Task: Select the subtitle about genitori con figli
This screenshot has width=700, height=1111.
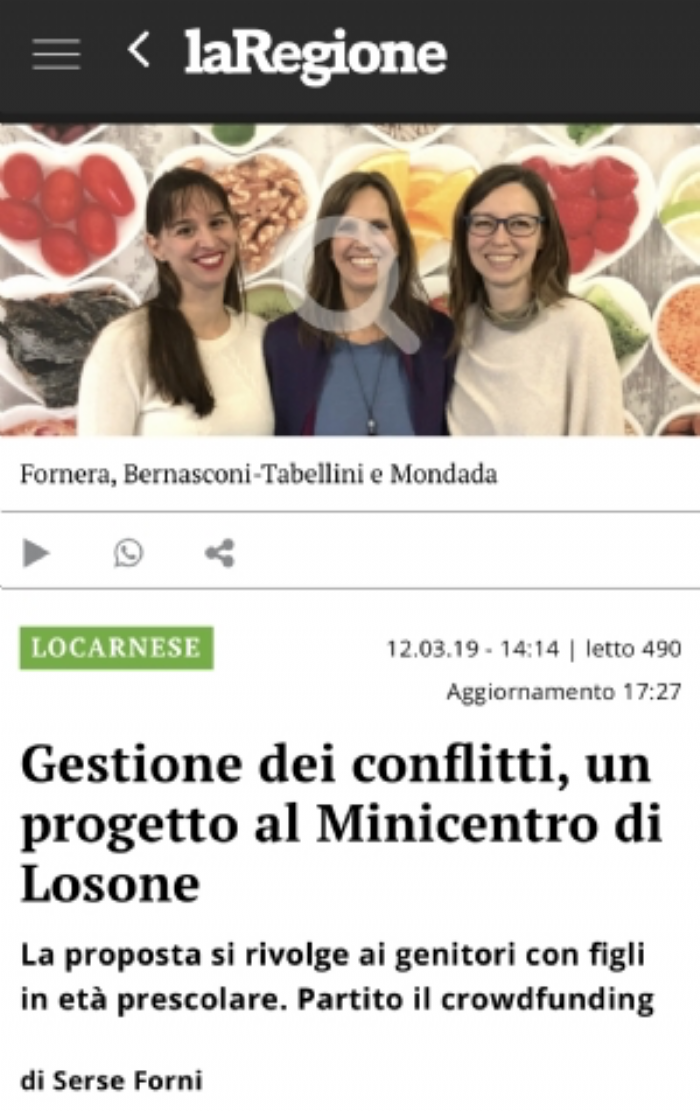Action: point(337,977)
